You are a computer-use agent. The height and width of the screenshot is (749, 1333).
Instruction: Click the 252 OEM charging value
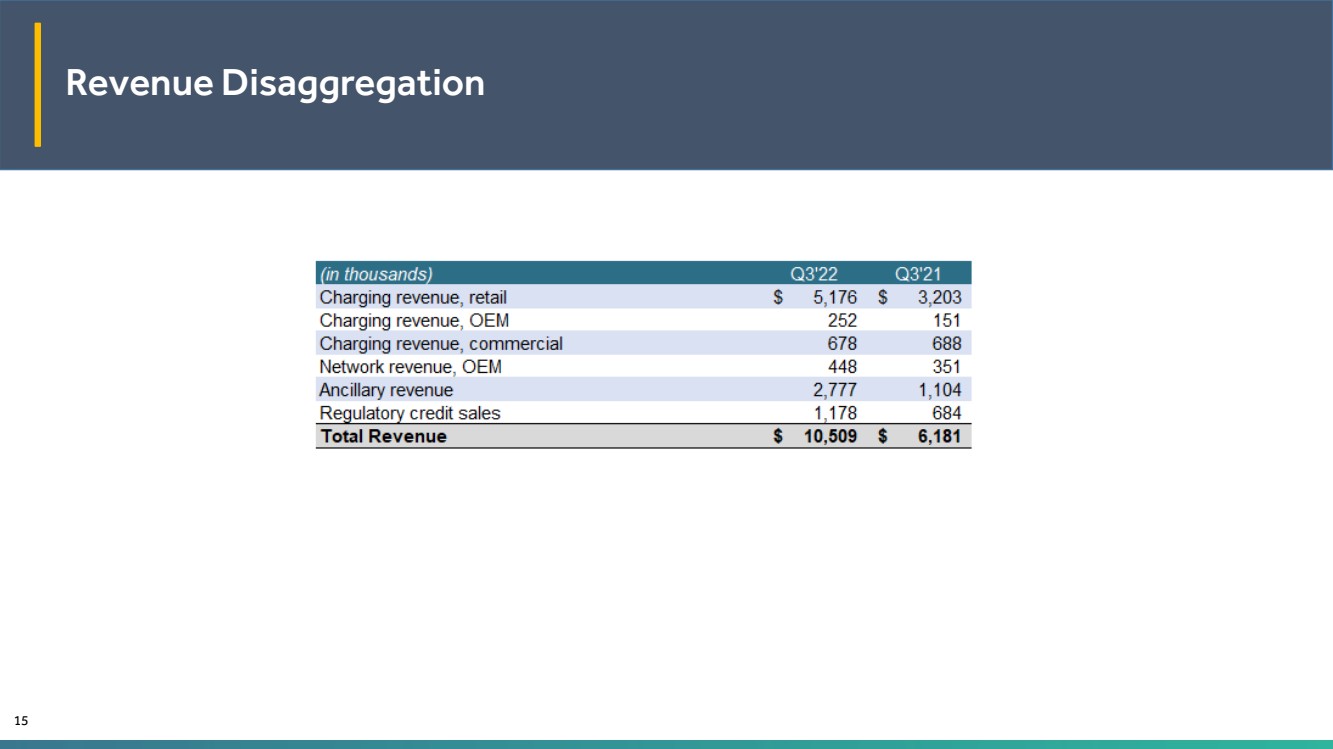tap(842, 320)
